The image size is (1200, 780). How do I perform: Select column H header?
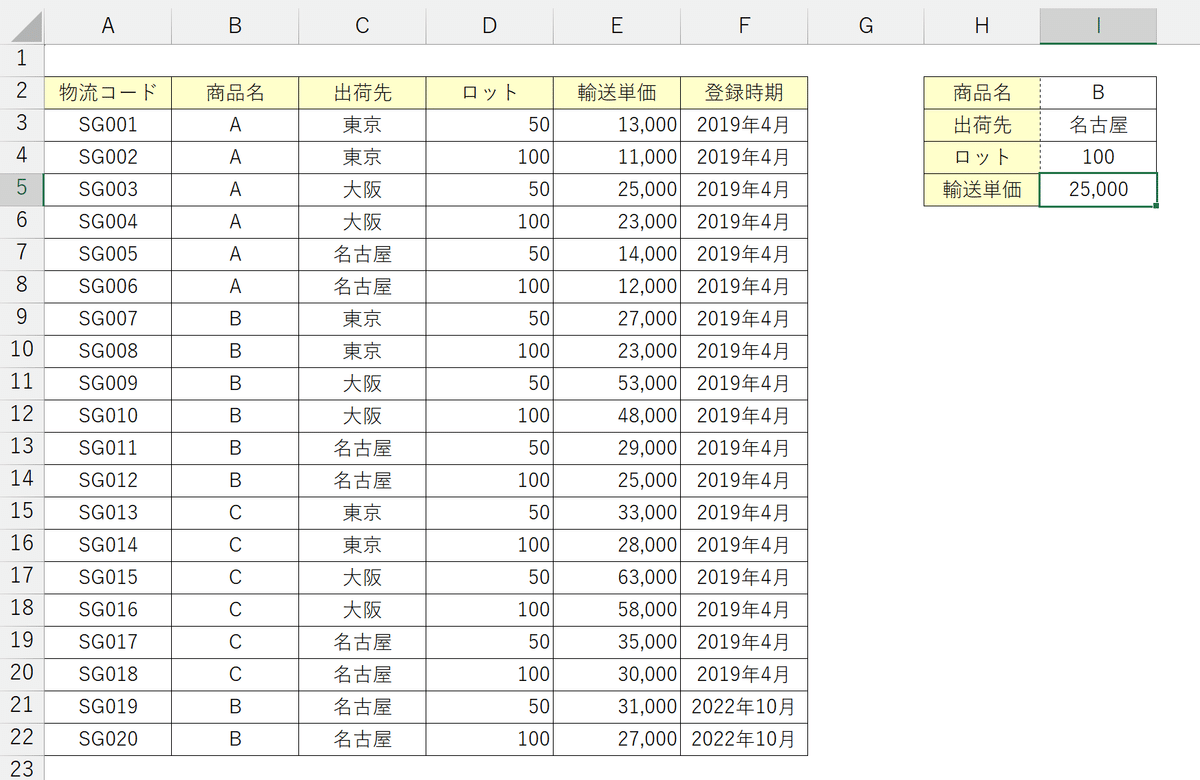(x=982, y=26)
